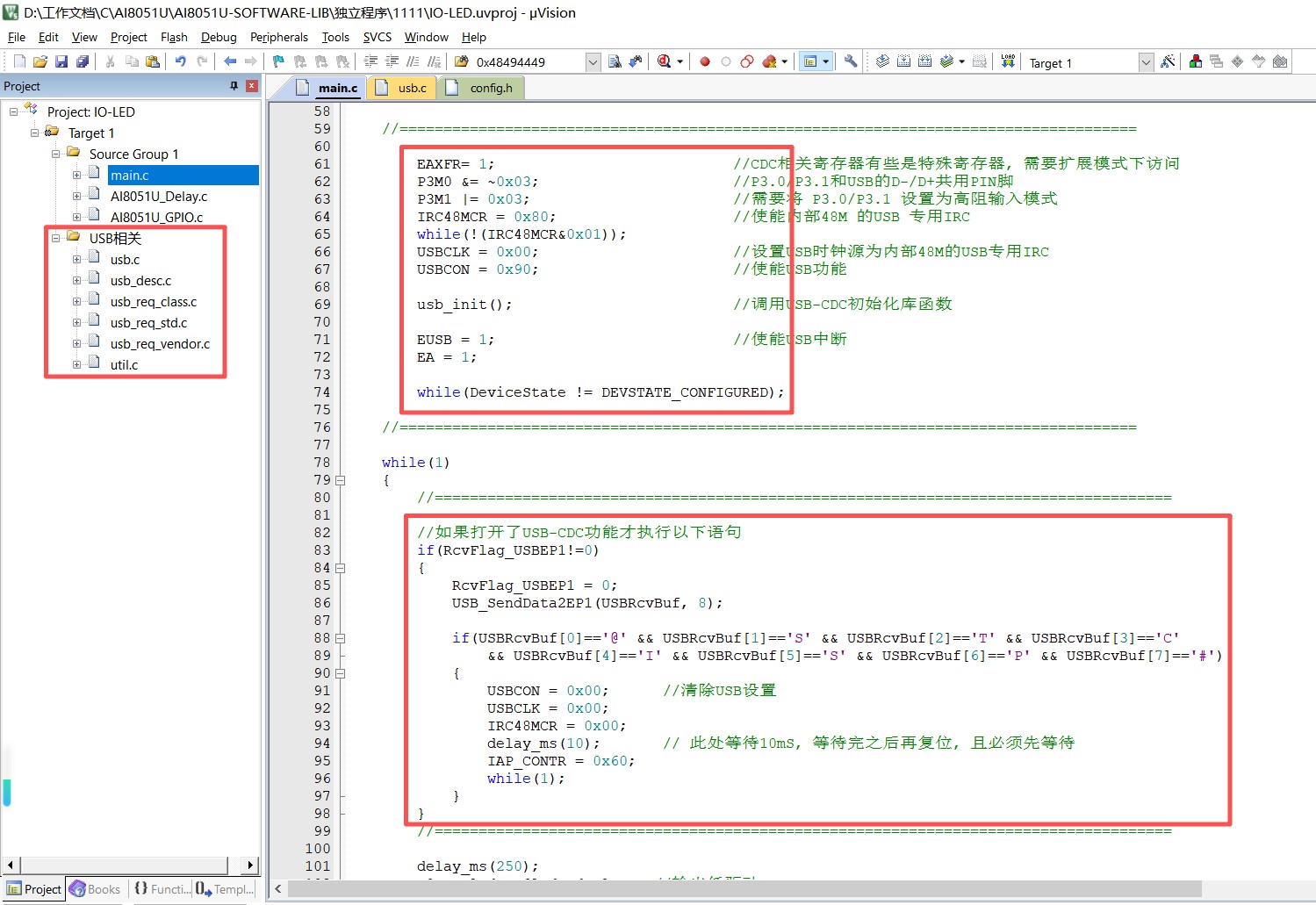Open Options for Target magic wand icon
Viewport: 1316px width, 905px height.
click(x=1167, y=61)
